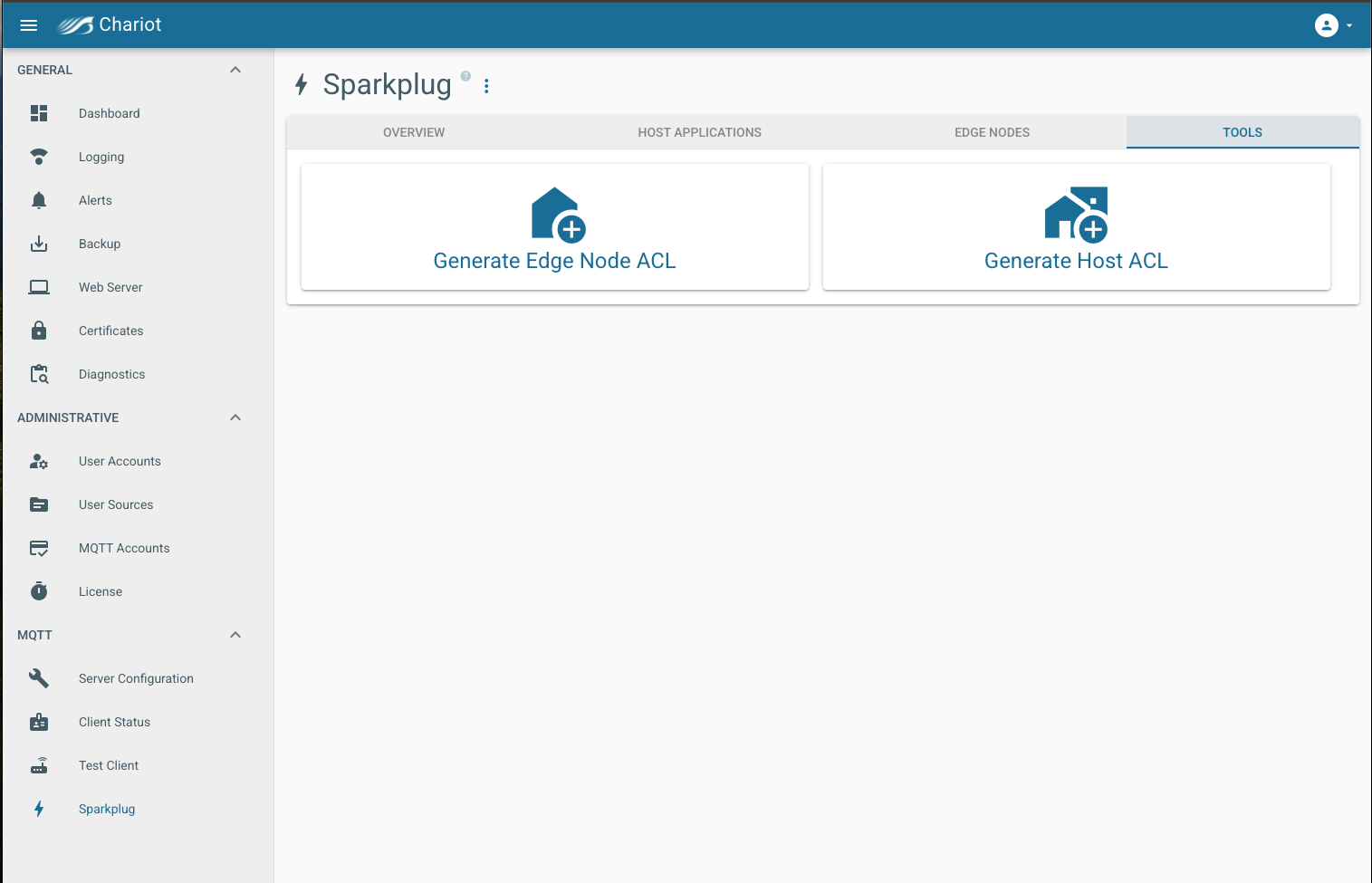Click the Certificates lock icon

pos(39,331)
